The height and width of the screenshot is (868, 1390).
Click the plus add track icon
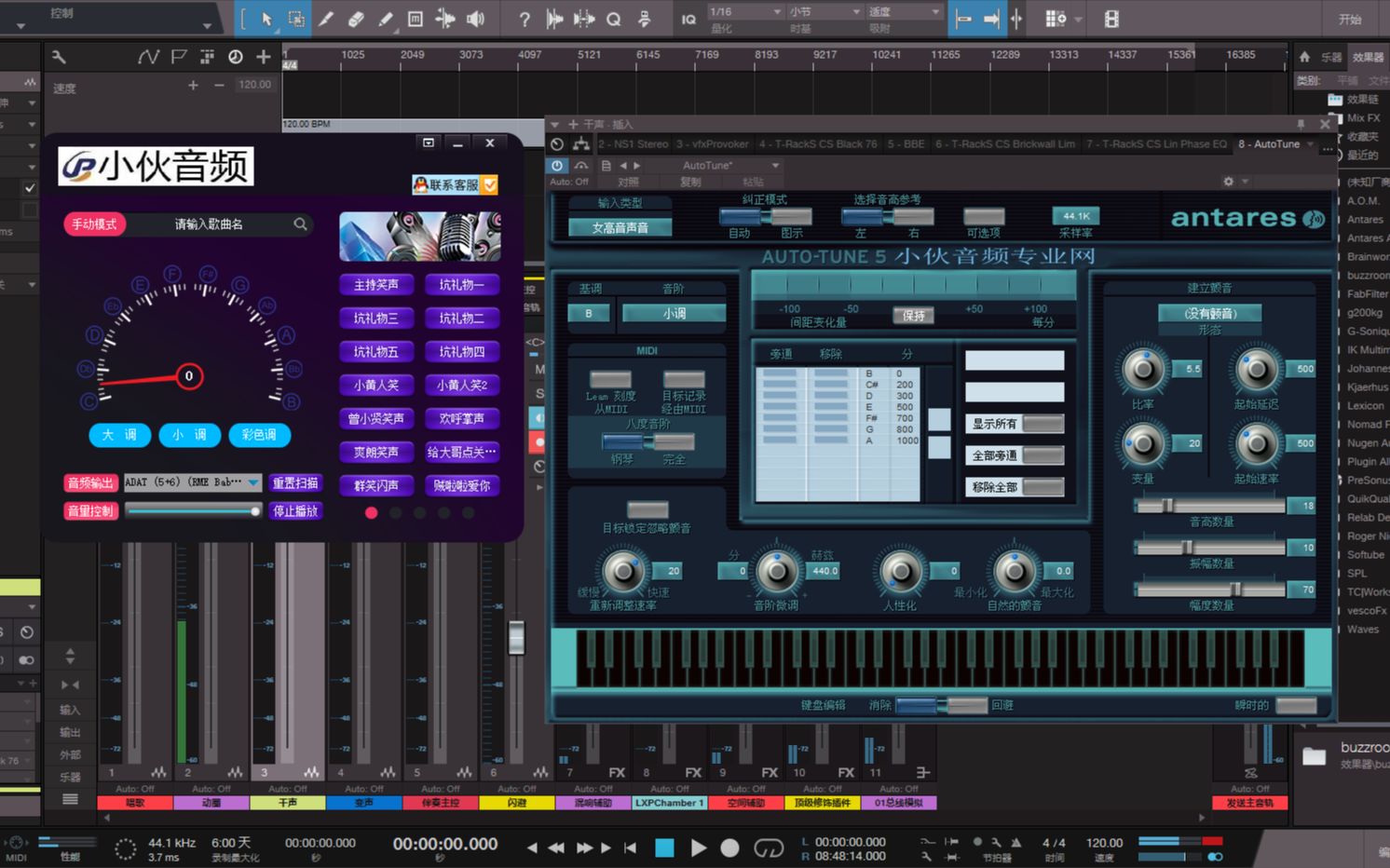pyautogui.click(x=264, y=57)
